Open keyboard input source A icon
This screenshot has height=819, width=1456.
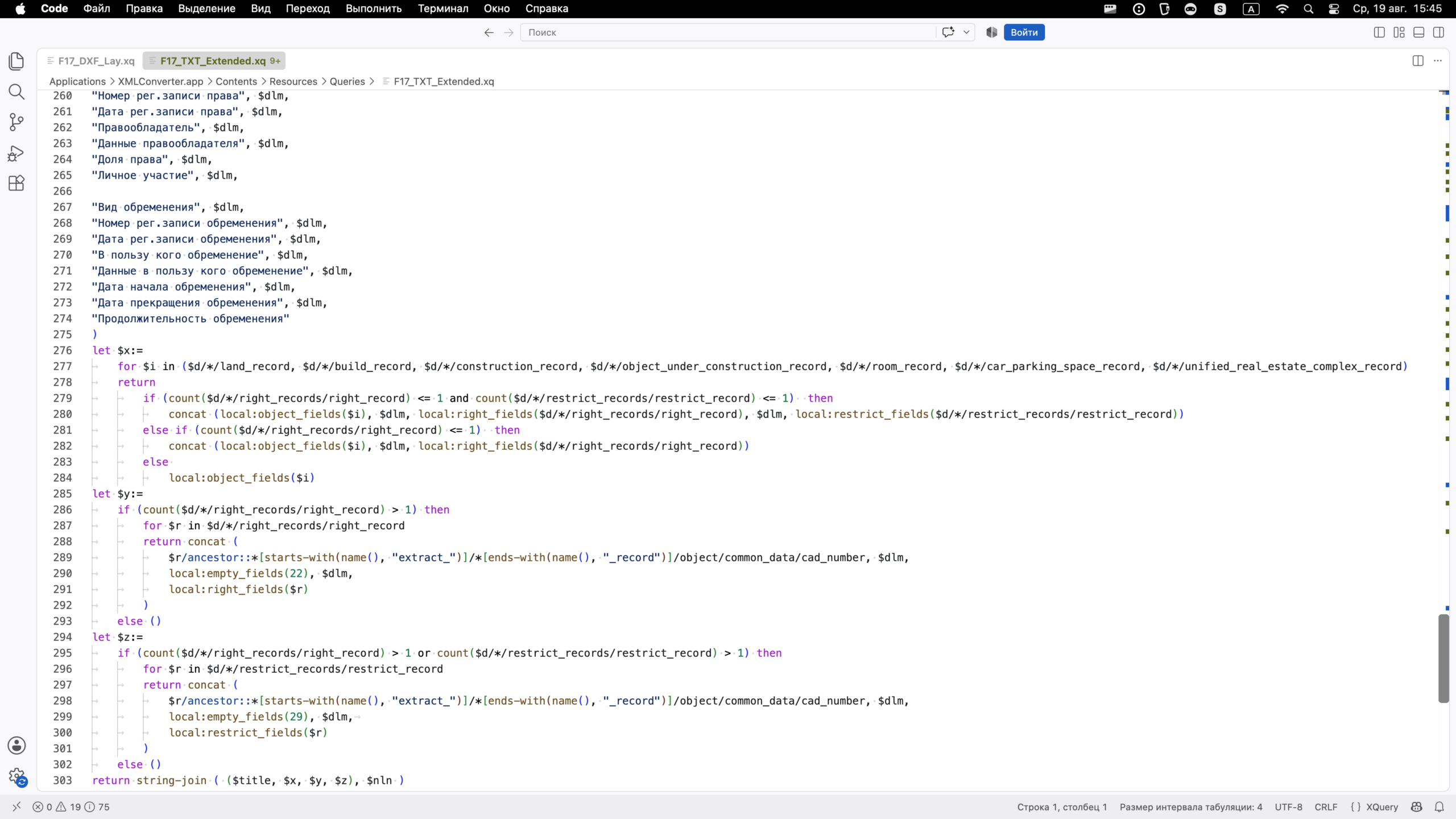[x=1251, y=9]
